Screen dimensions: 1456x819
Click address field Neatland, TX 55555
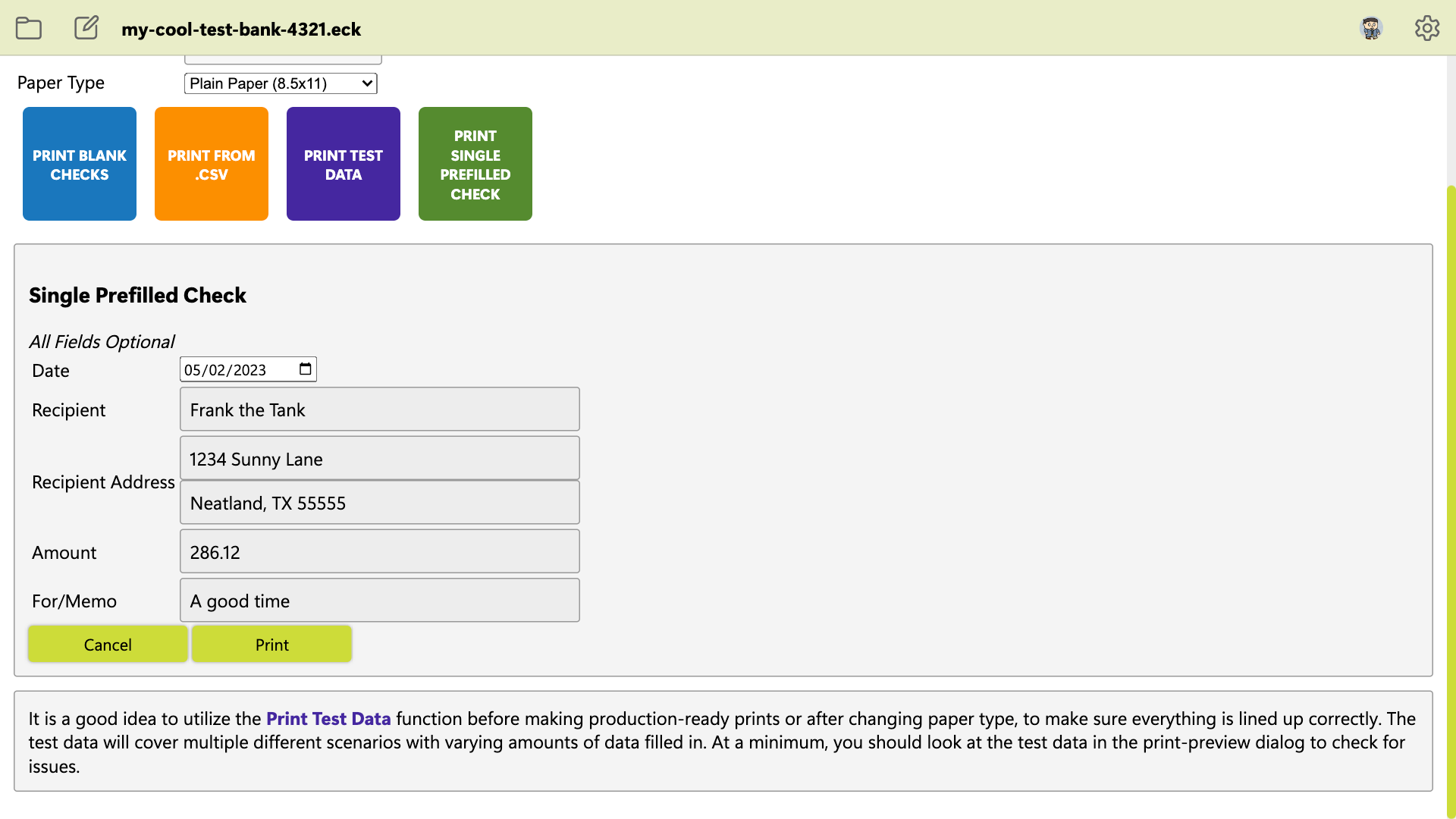point(380,503)
